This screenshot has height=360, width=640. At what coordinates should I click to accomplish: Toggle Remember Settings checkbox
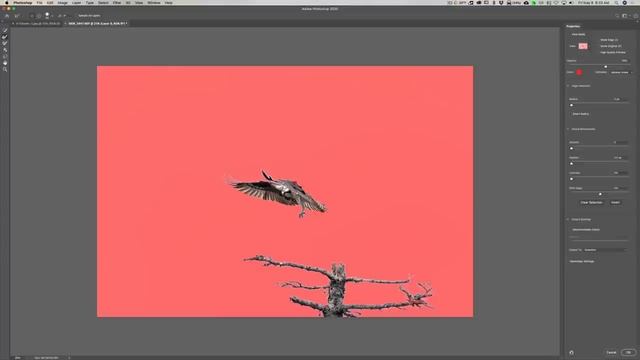pyautogui.click(x=582, y=261)
